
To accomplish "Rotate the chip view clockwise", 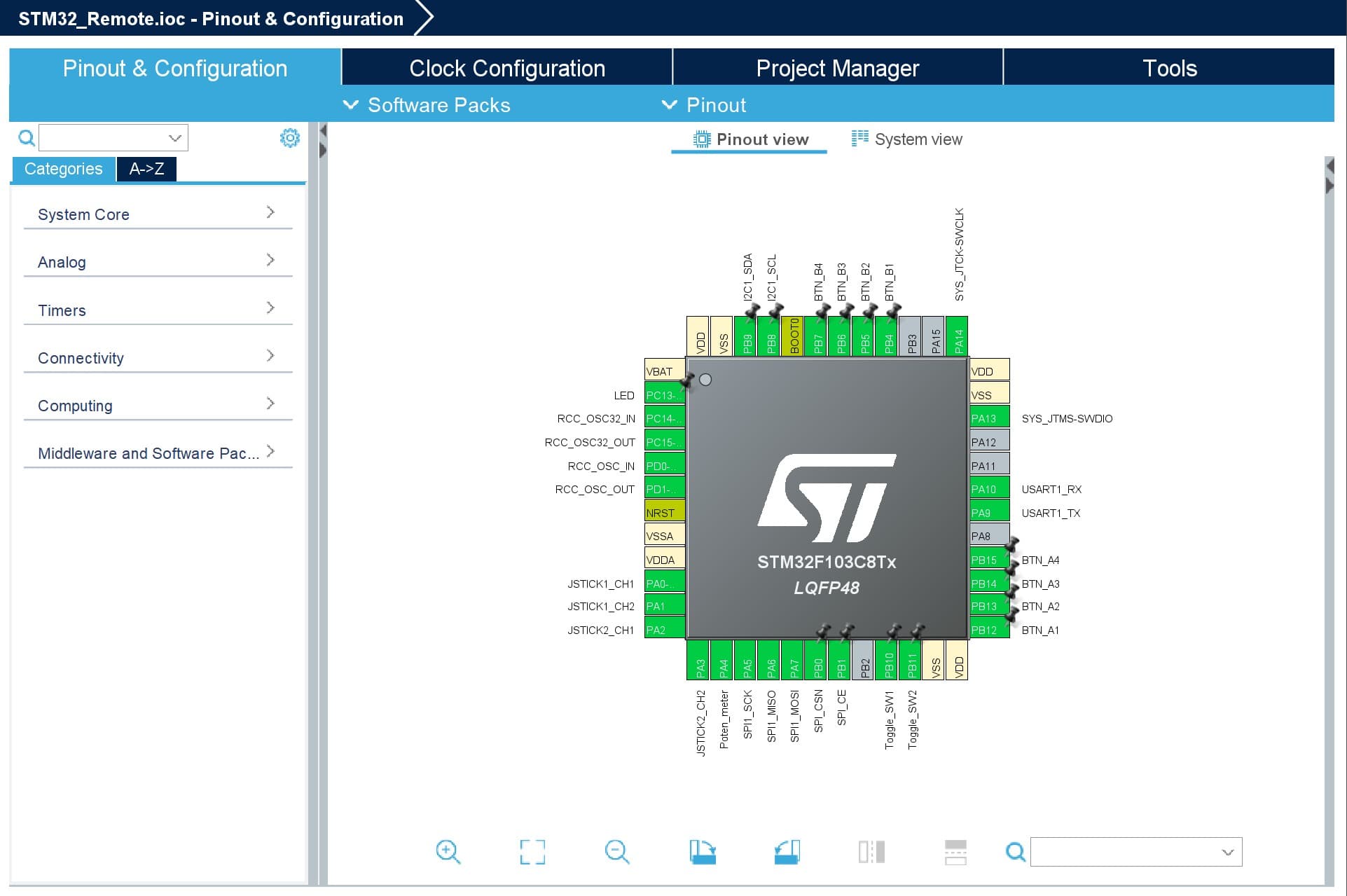I will coord(703,852).
